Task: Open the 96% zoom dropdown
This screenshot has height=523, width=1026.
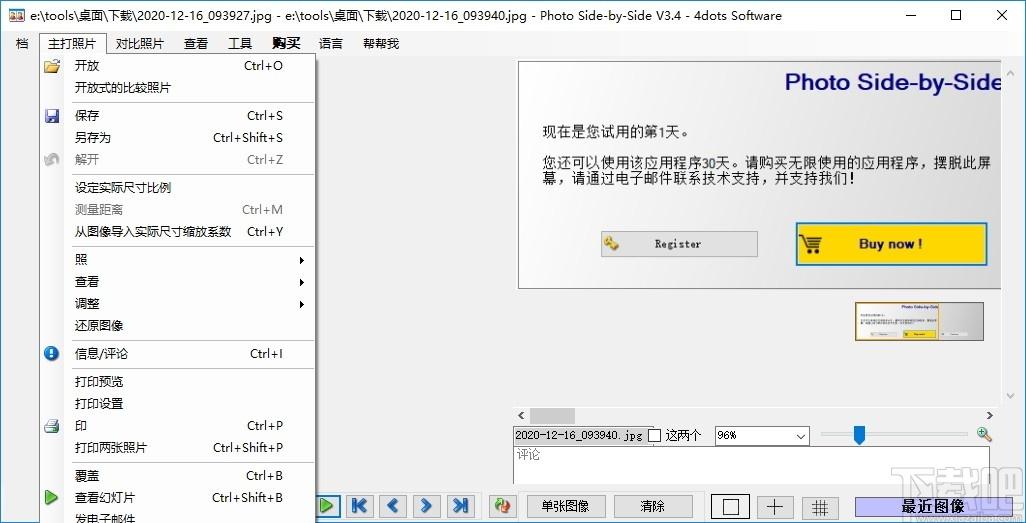Action: [801, 436]
